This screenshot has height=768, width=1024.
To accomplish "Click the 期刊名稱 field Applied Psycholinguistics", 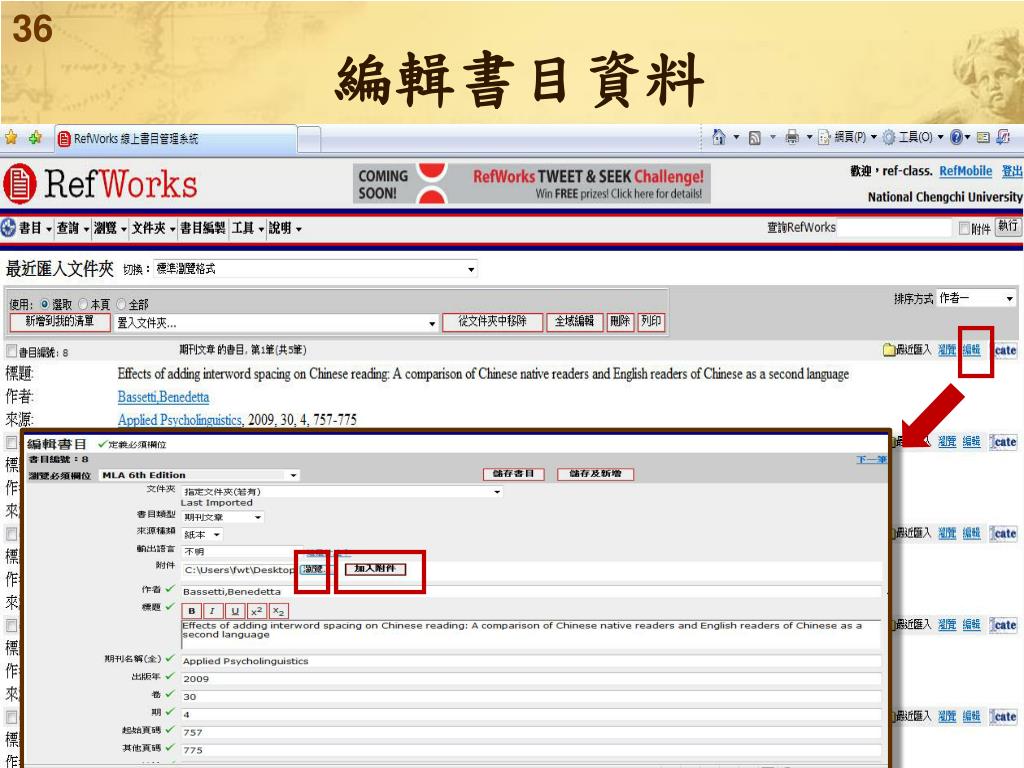I will [531, 661].
